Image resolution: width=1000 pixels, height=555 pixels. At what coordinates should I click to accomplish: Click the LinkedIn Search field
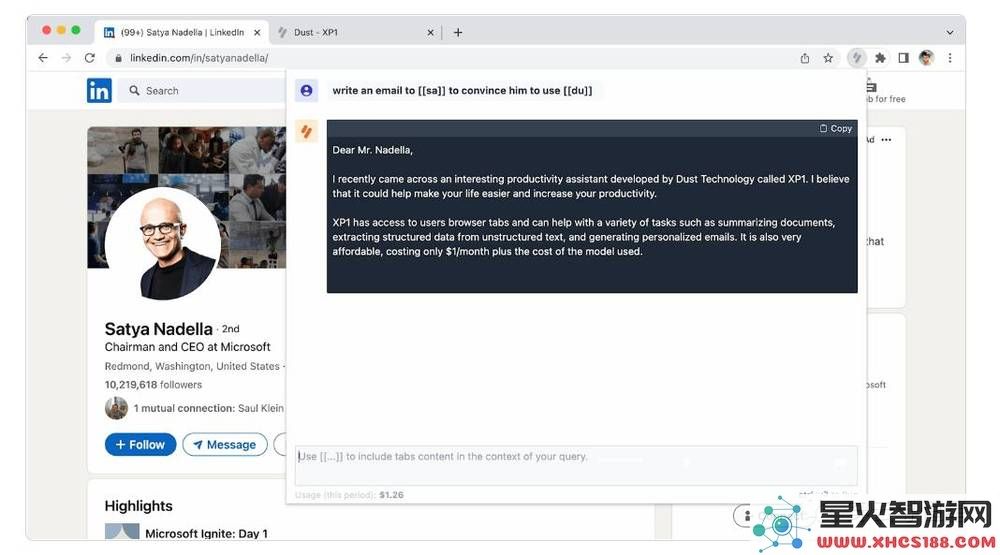tap(203, 91)
